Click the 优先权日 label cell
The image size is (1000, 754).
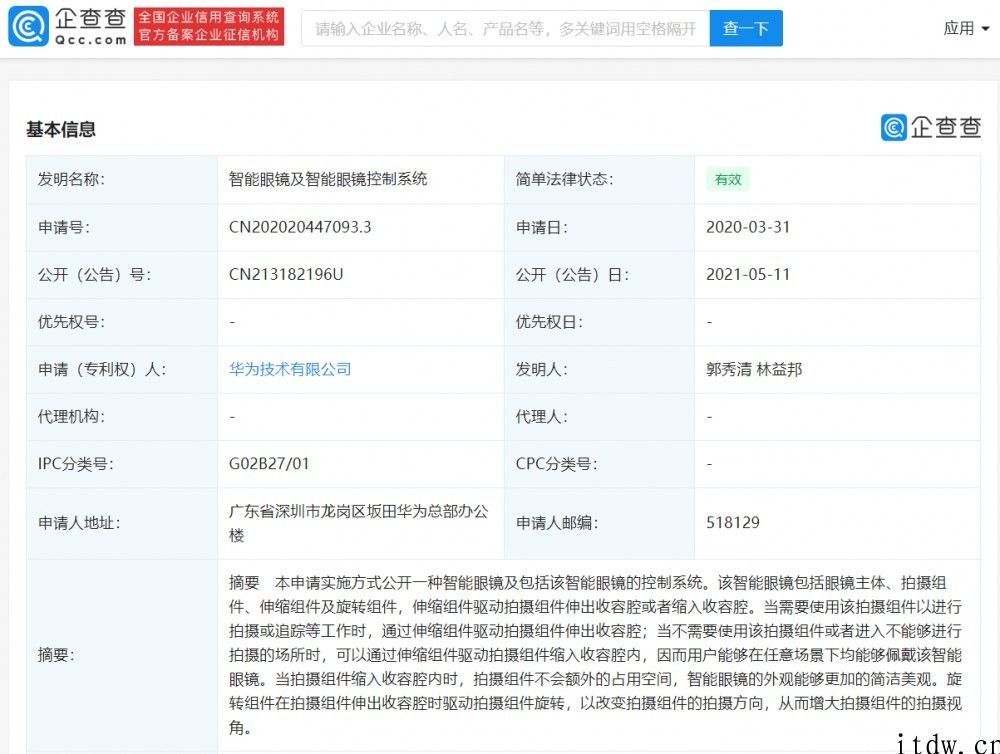(x=599, y=322)
